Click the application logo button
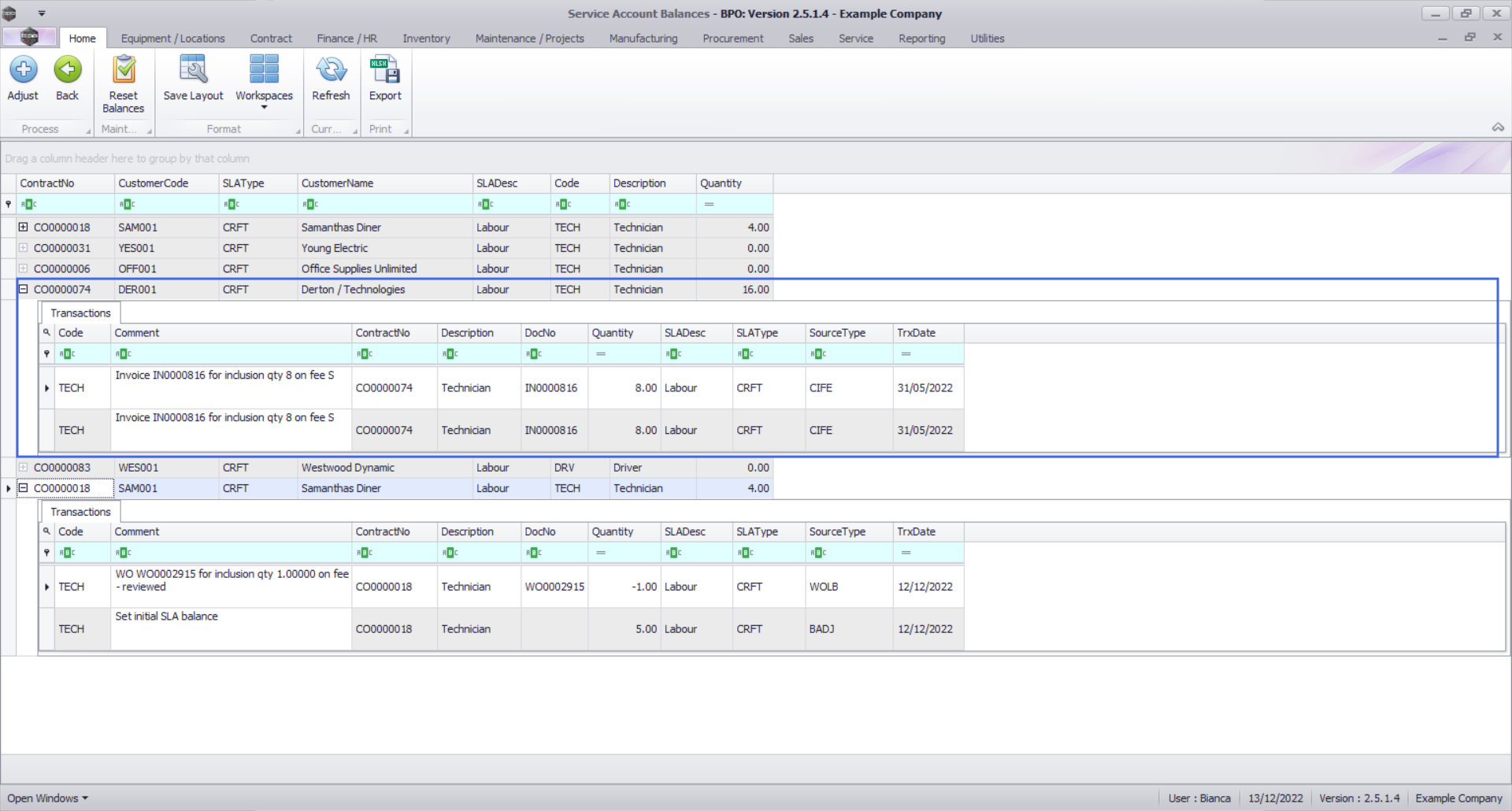Viewport: 1512px width, 811px height. pyautogui.click(x=29, y=37)
